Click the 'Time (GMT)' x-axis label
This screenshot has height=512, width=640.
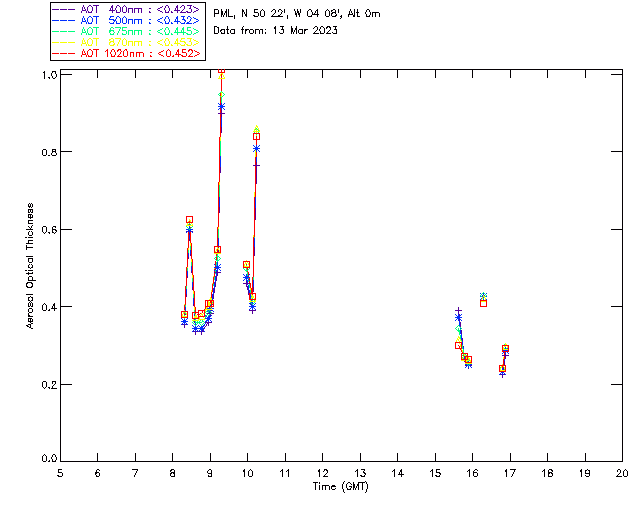point(341,487)
